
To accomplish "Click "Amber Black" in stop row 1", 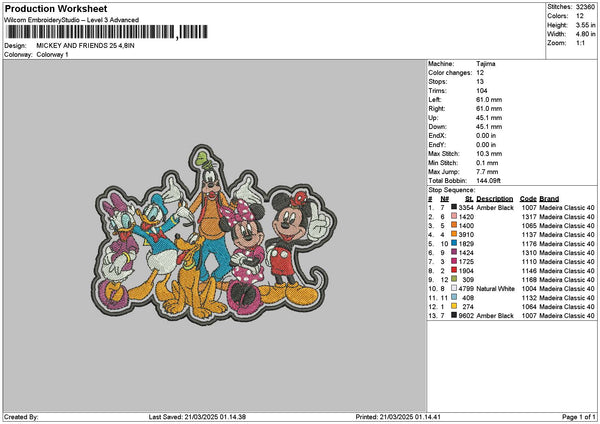I will (495, 207).
